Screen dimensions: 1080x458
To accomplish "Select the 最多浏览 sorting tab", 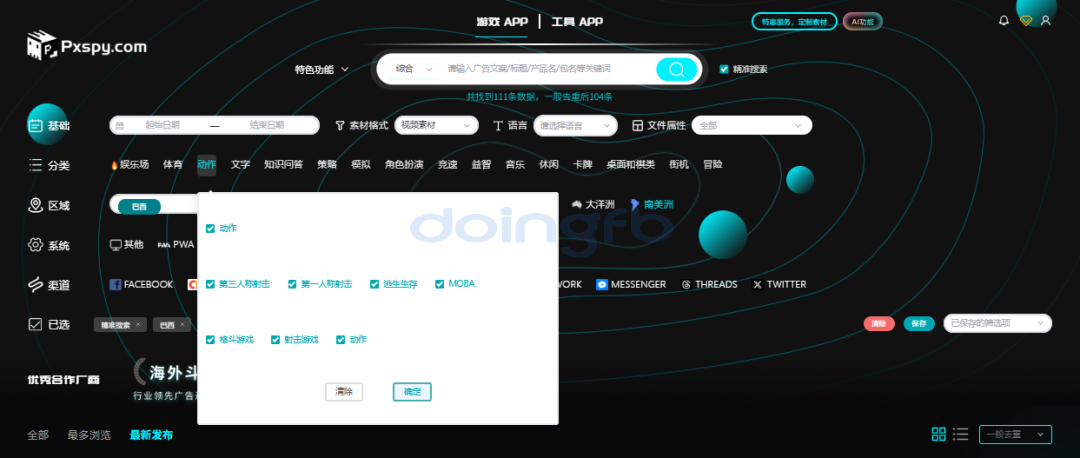I will point(89,435).
